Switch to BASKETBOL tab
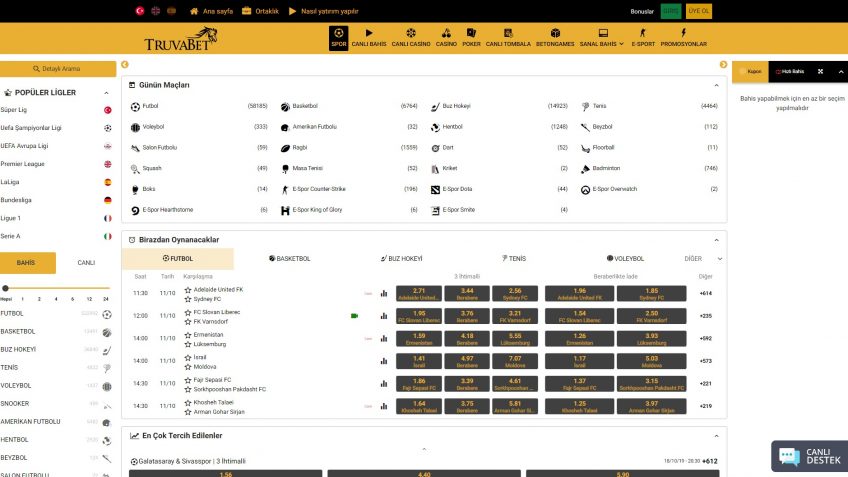The image size is (848, 477). pyautogui.click(x=290, y=259)
